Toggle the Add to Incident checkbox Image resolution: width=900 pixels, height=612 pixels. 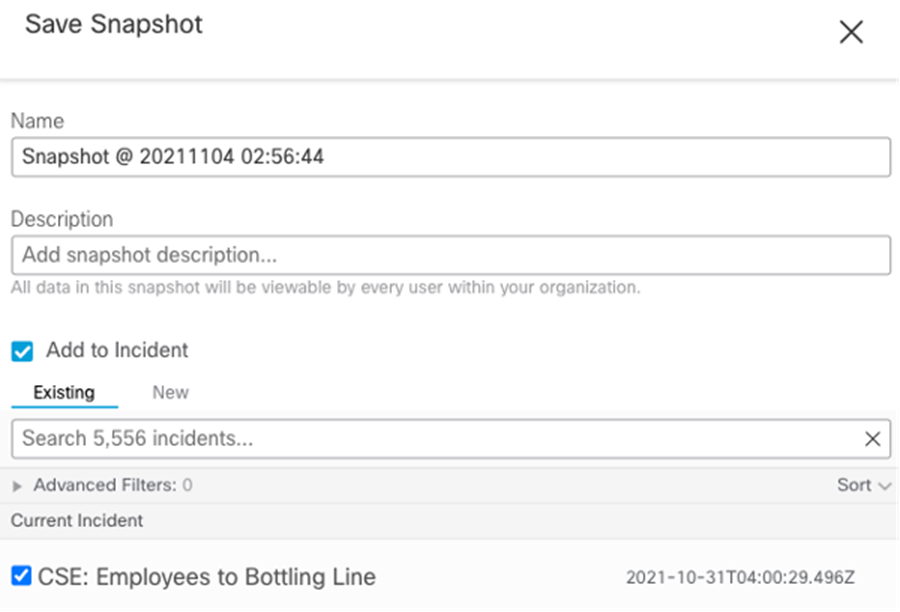pos(22,351)
